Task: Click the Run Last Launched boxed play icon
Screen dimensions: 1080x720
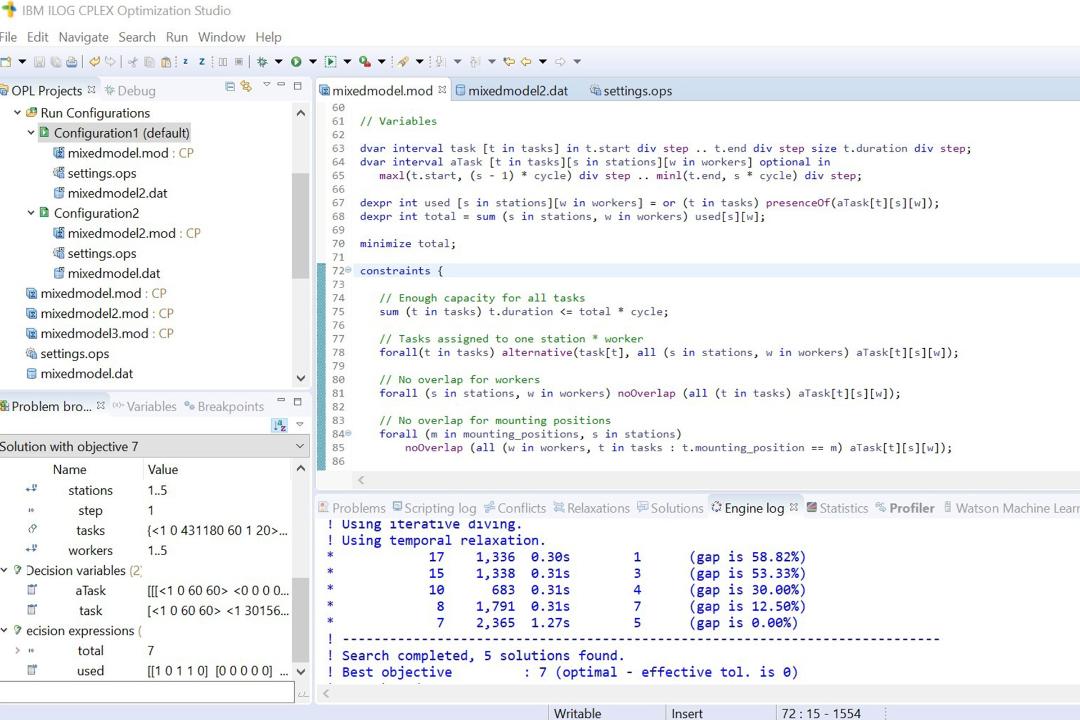Action: click(331, 61)
